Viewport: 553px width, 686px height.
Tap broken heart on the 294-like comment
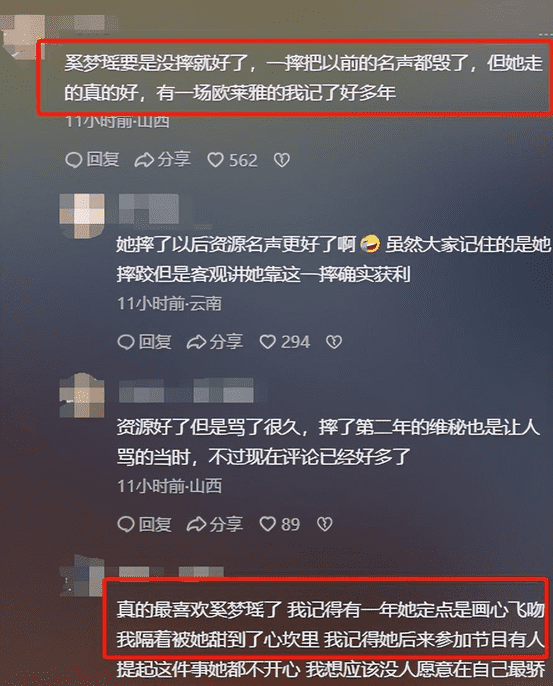[x=334, y=342]
